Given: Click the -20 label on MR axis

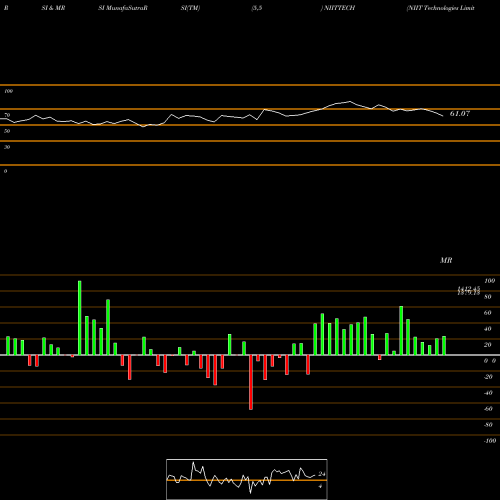Looking at the screenshot, I should 488,377.
